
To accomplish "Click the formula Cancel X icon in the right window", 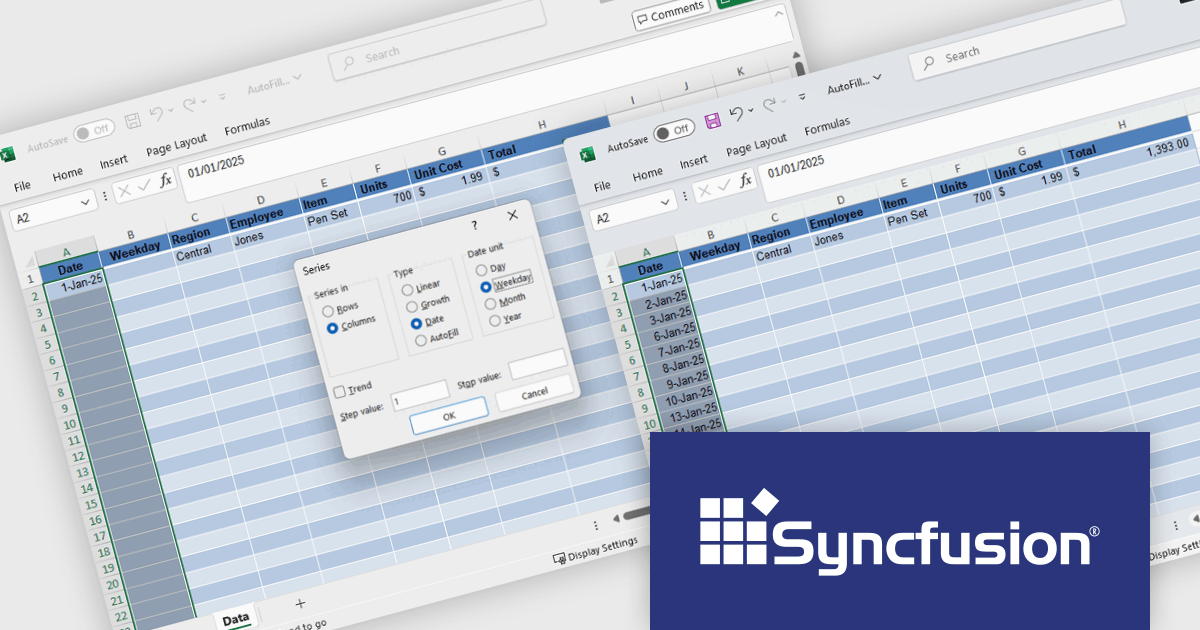I will tap(705, 190).
